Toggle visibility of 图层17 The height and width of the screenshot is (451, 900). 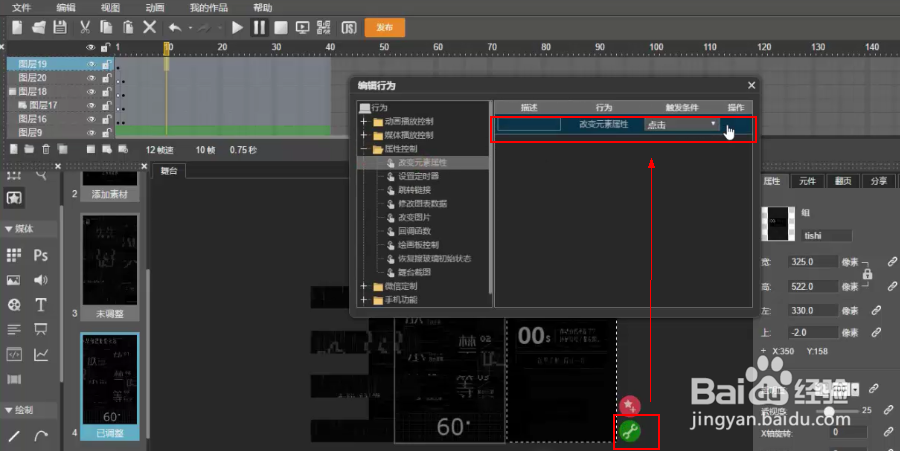pyautogui.click(x=91, y=106)
